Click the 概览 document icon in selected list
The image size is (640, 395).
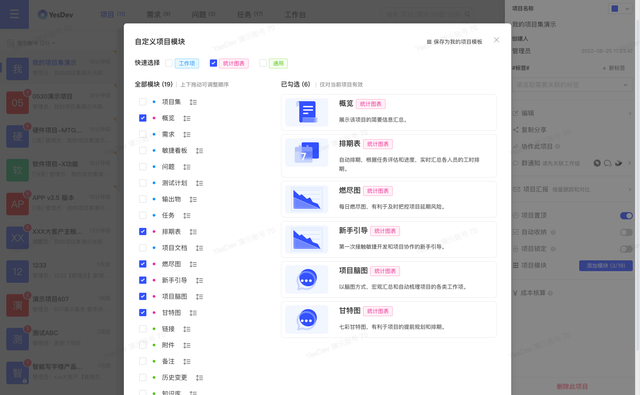click(307, 112)
